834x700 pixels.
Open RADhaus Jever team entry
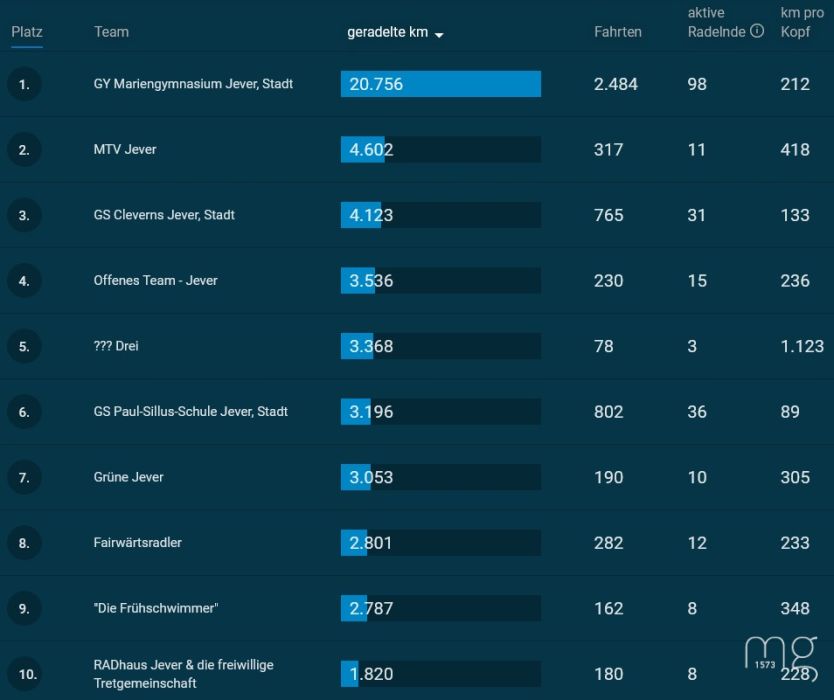(184, 674)
